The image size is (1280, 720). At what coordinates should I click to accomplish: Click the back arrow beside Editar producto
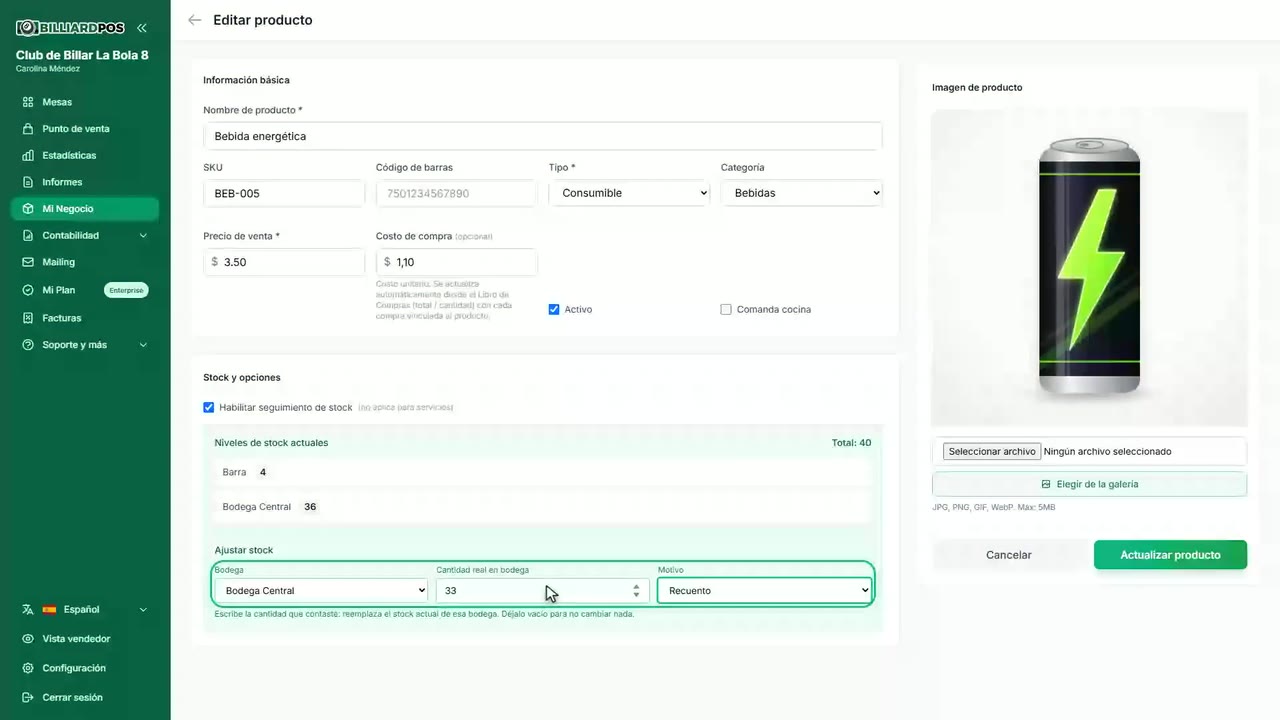coord(195,20)
